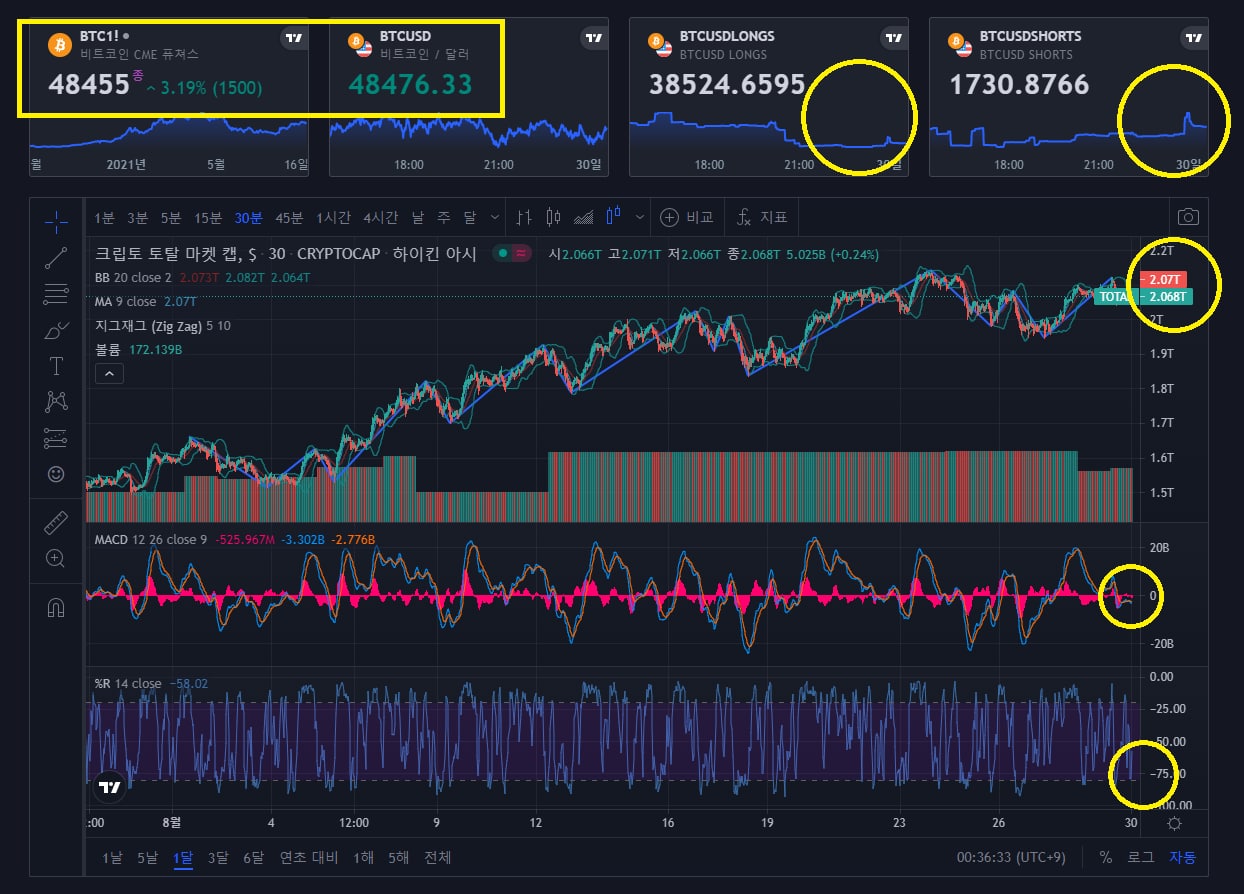Set date range to 연초 대비

[x=309, y=857]
